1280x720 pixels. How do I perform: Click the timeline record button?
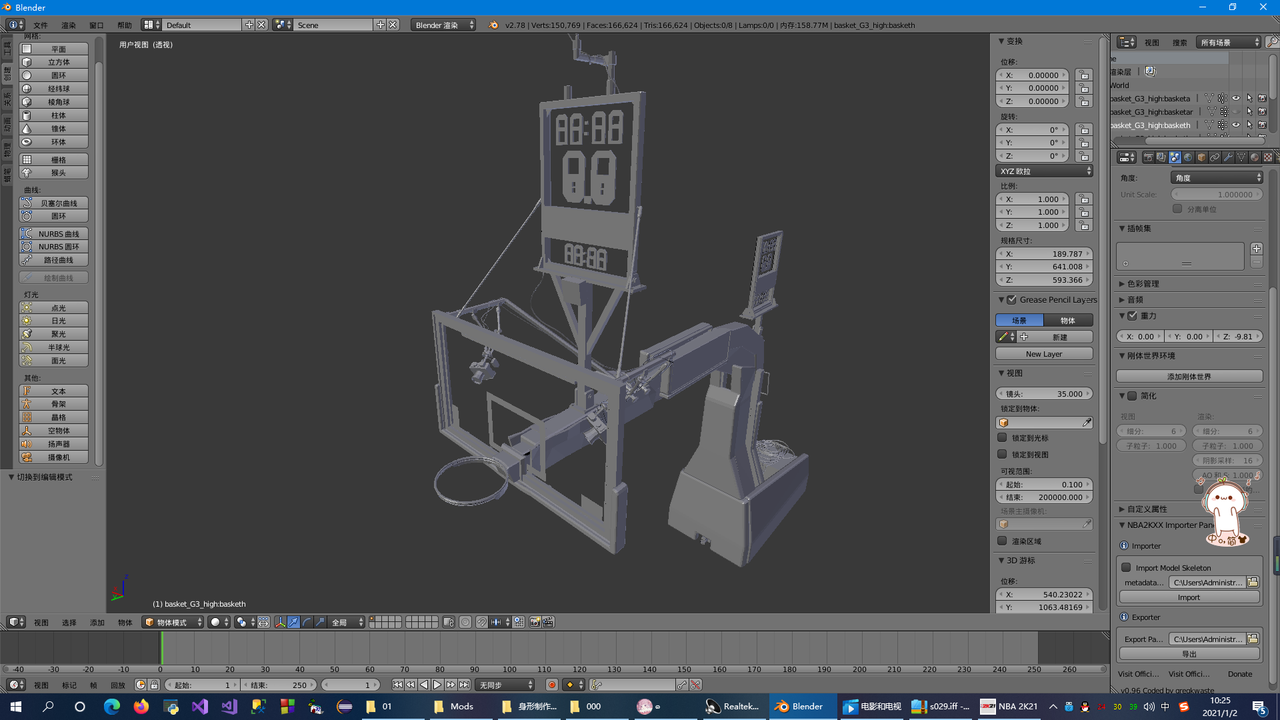tap(551, 685)
